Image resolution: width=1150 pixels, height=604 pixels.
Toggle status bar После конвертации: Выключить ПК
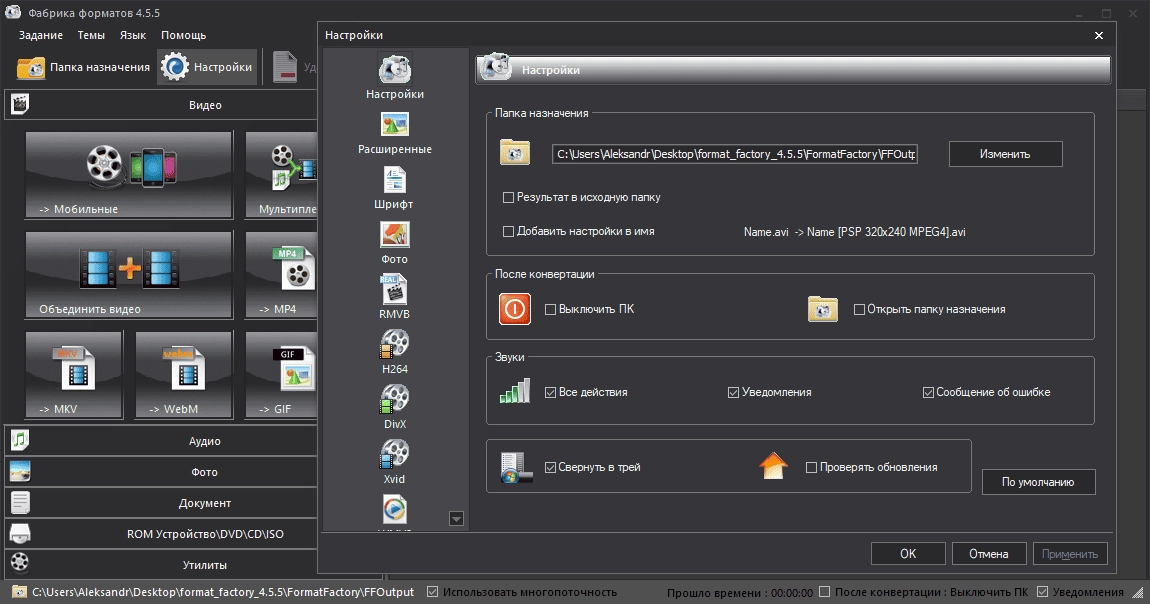[x=824, y=592]
